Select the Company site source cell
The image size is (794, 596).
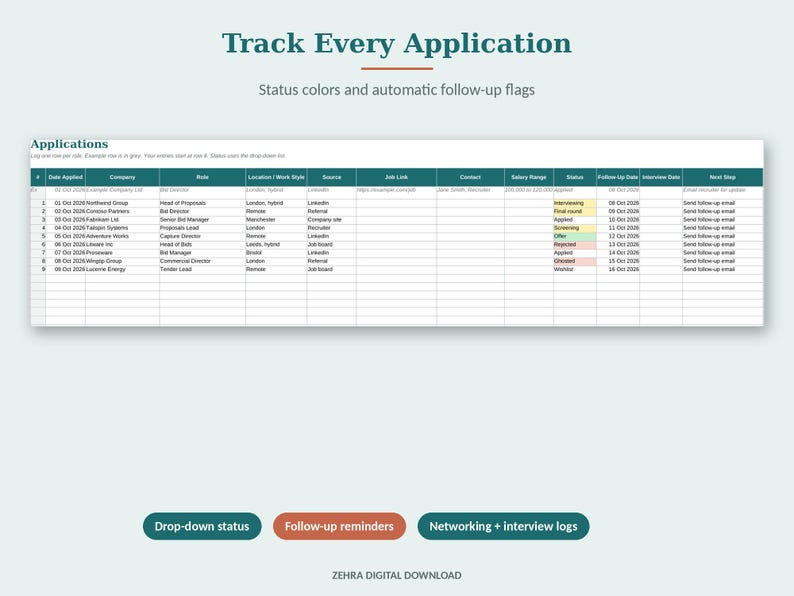(332, 220)
